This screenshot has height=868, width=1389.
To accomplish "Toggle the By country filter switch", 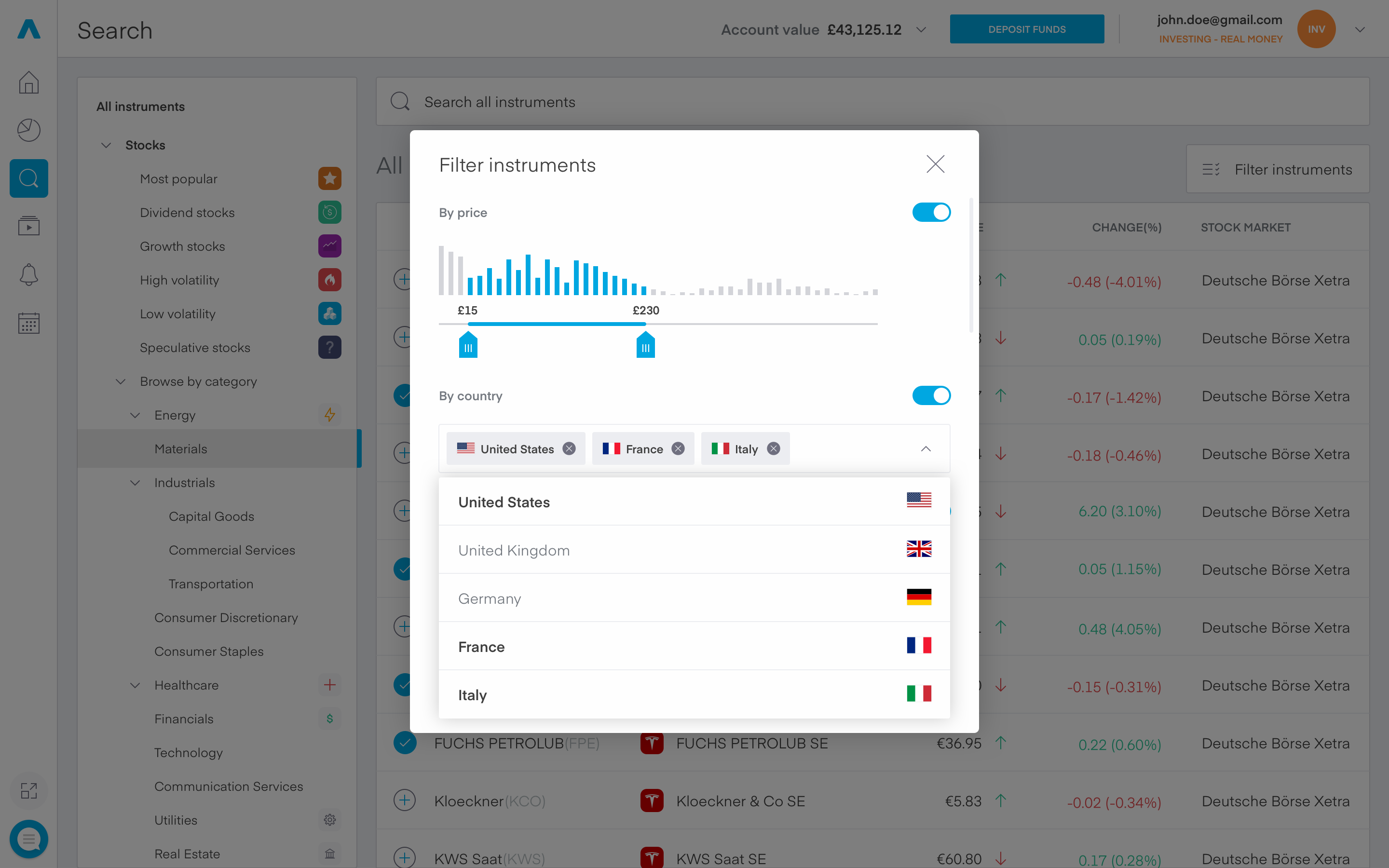I will pos(931,395).
